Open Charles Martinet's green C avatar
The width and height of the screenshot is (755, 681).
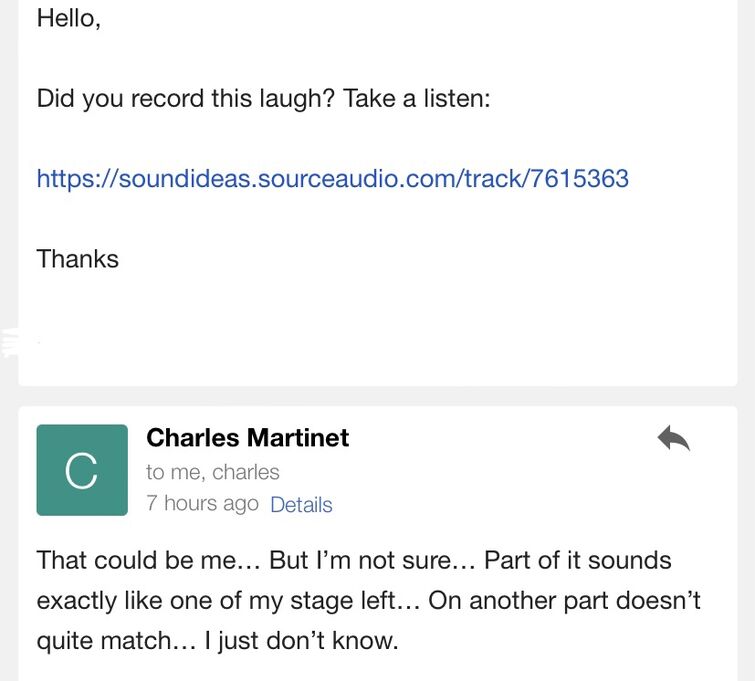tap(82, 470)
